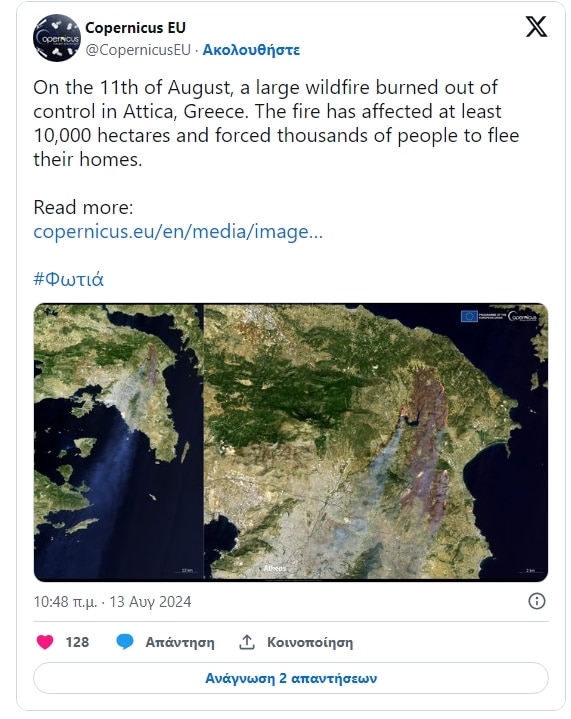Image resolution: width=571 pixels, height=719 pixels.
Task: Click the Απάντηση reply button
Action: (180, 642)
